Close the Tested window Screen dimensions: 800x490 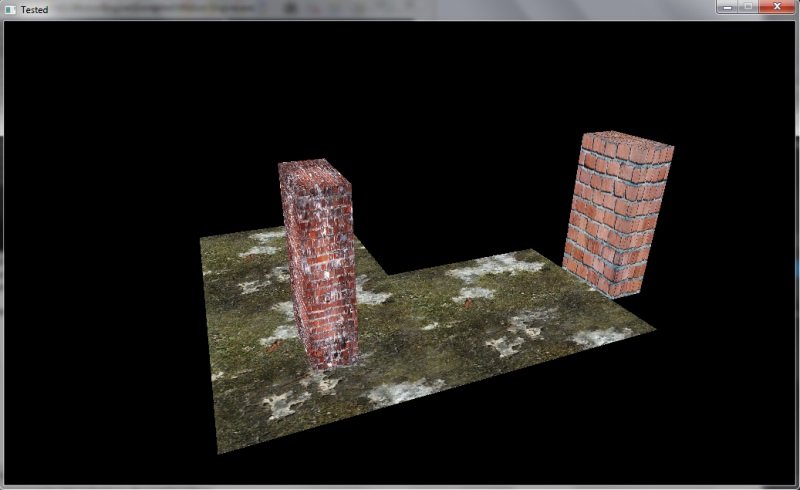pyautogui.click(x=777, y=7)
